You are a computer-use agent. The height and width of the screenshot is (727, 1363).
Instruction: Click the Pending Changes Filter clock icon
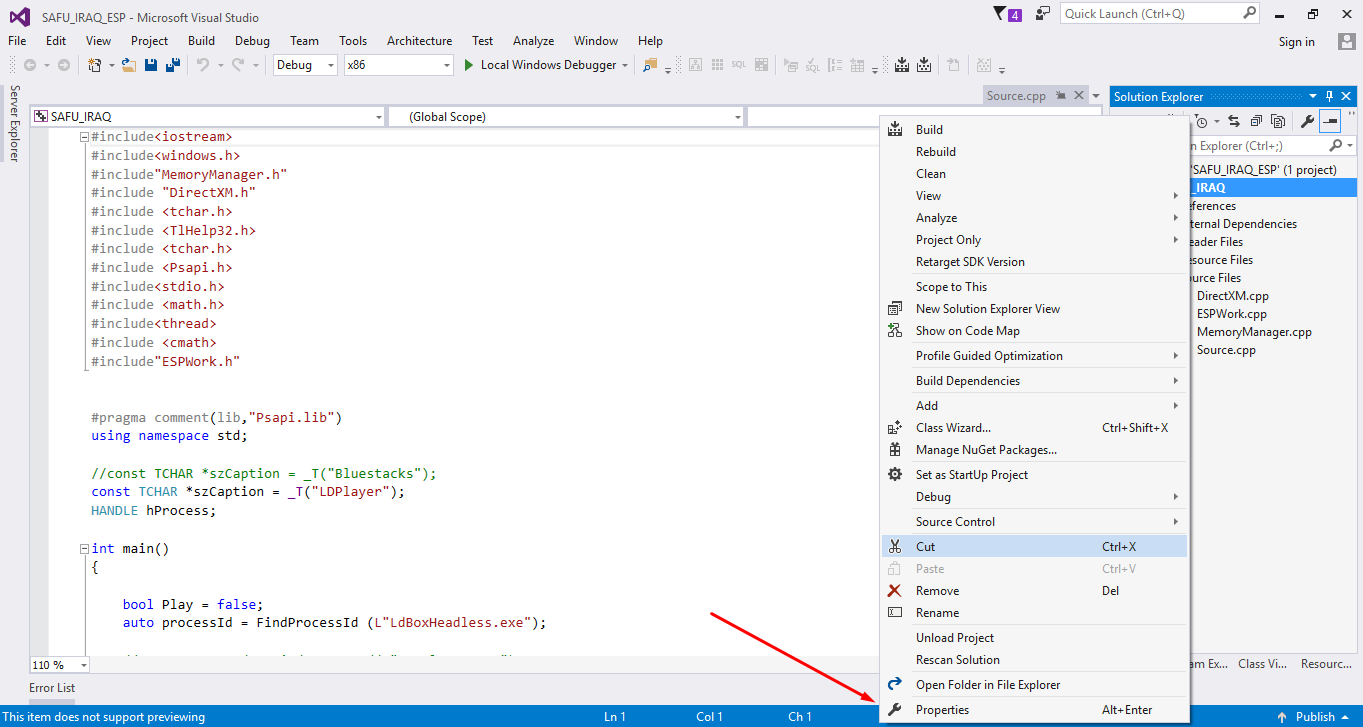point(1201,122)
